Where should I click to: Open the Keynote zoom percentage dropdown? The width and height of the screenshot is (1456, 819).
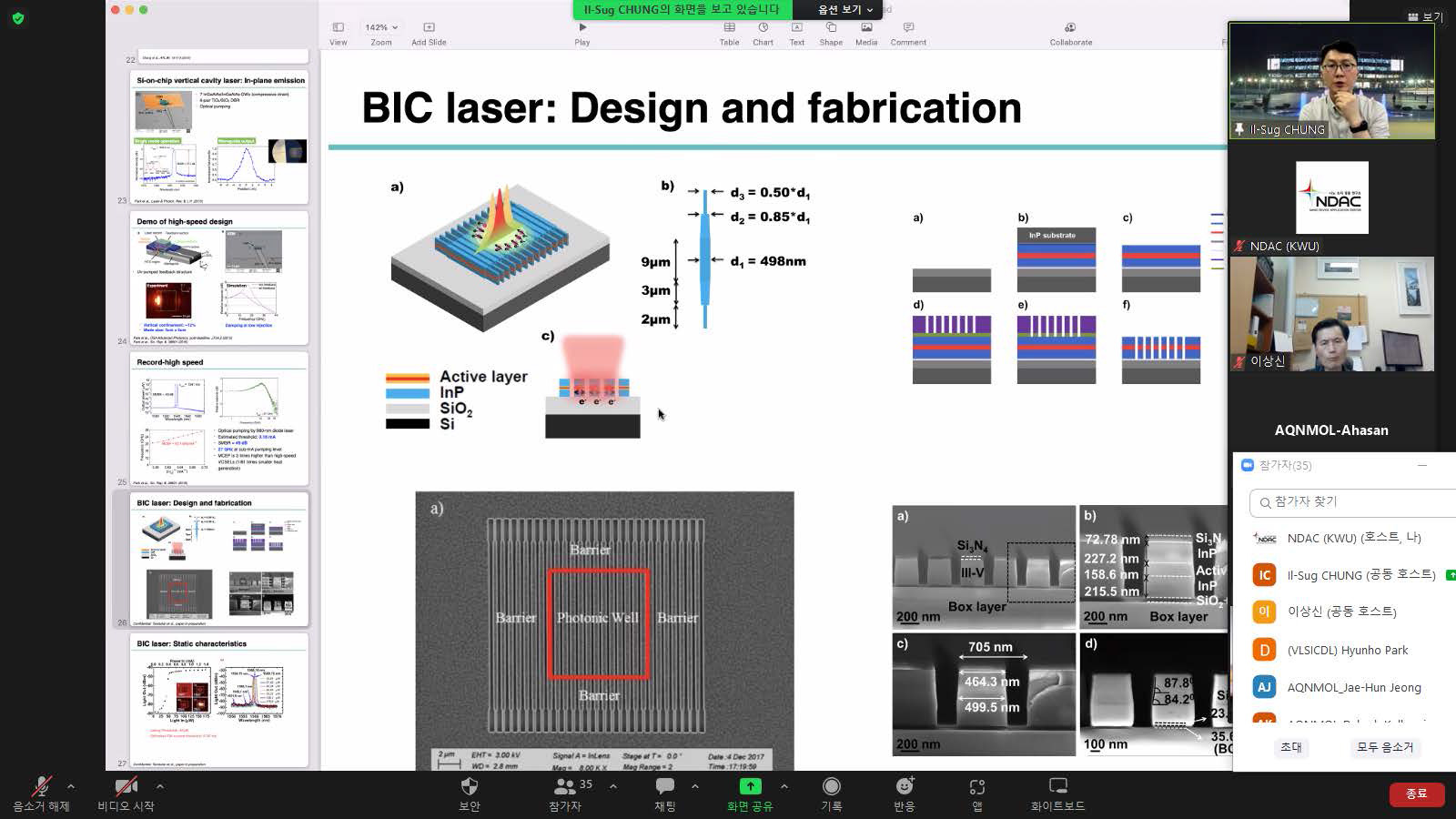(x=381, y=27)
